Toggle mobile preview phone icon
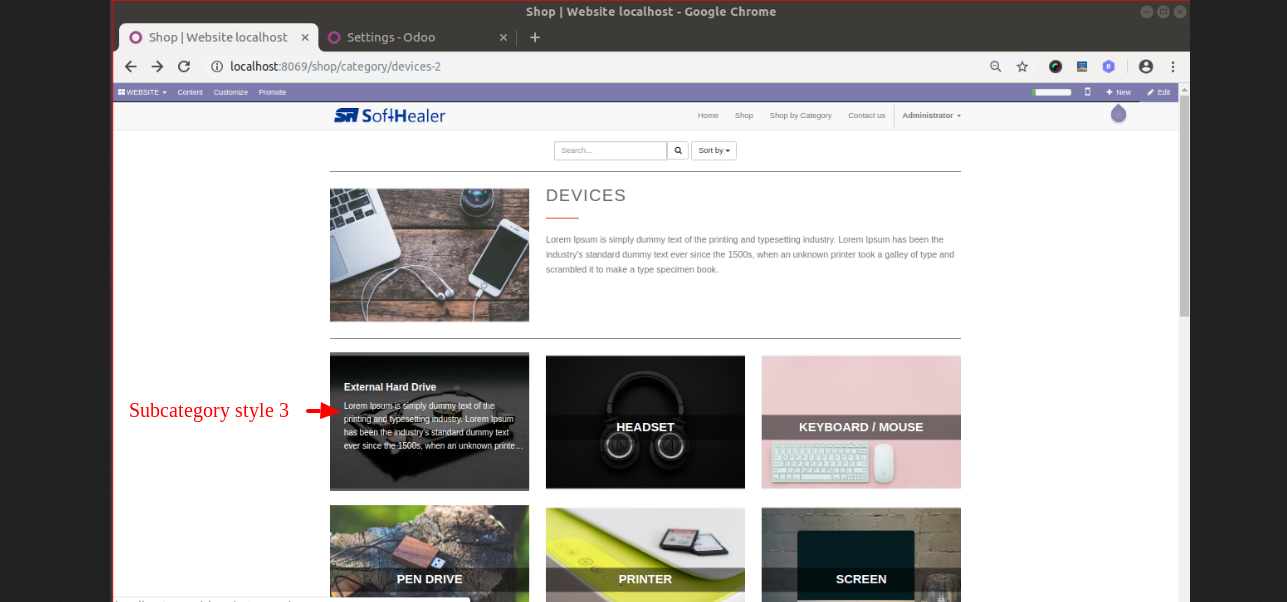The width and height of the screenshot is (1287, 602). (x=1088, y=92)
